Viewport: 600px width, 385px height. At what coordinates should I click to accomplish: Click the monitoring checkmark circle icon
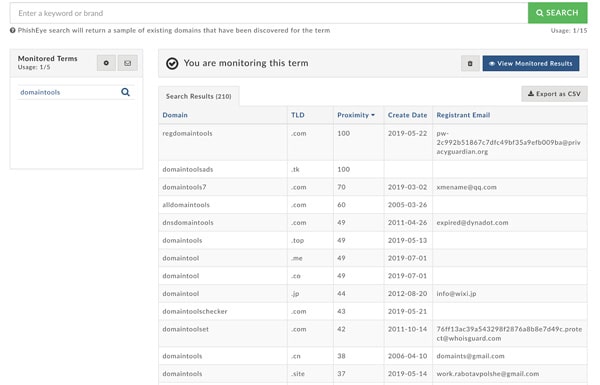(172, 64)
